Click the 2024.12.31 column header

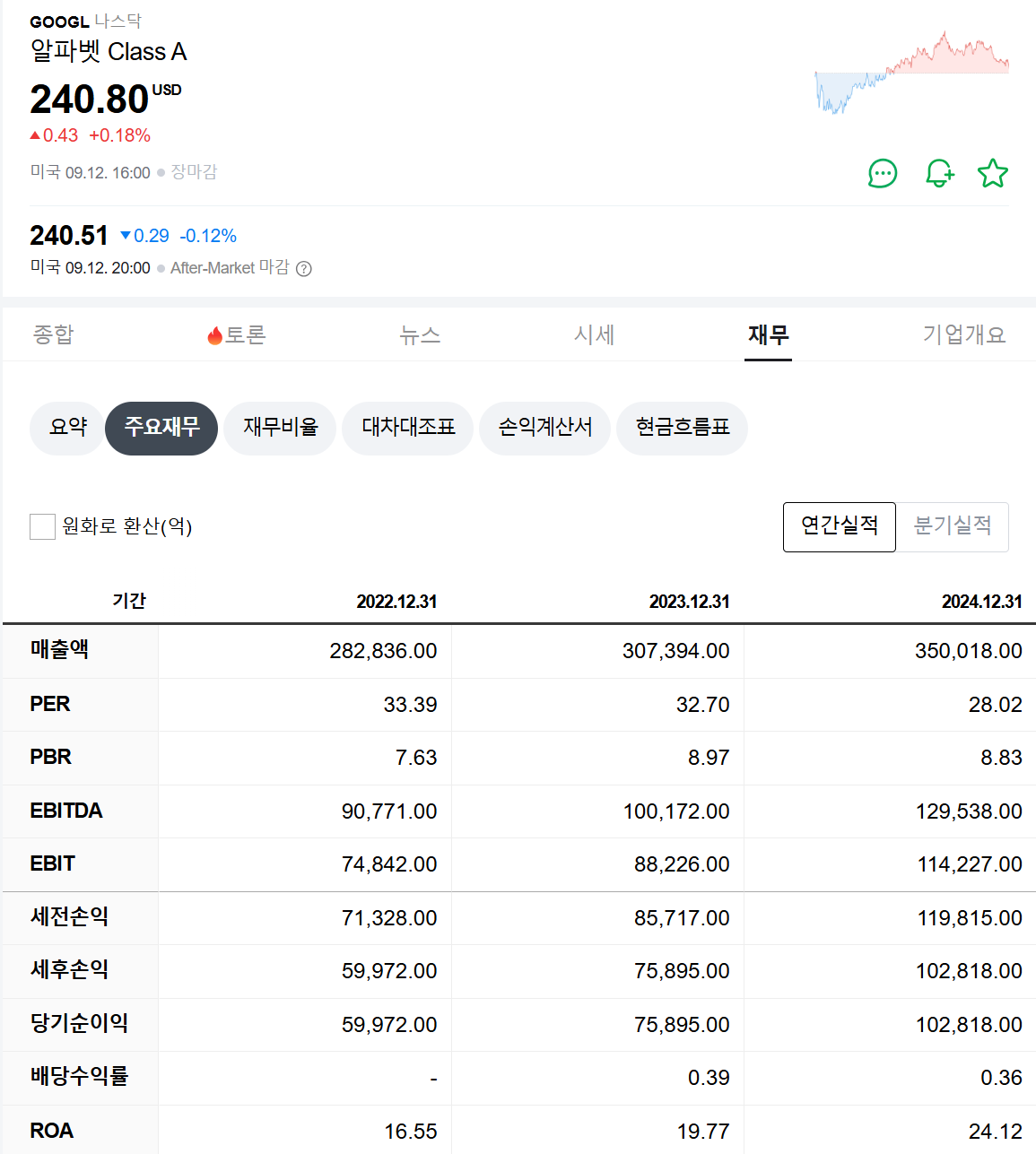tap(981, 602)
